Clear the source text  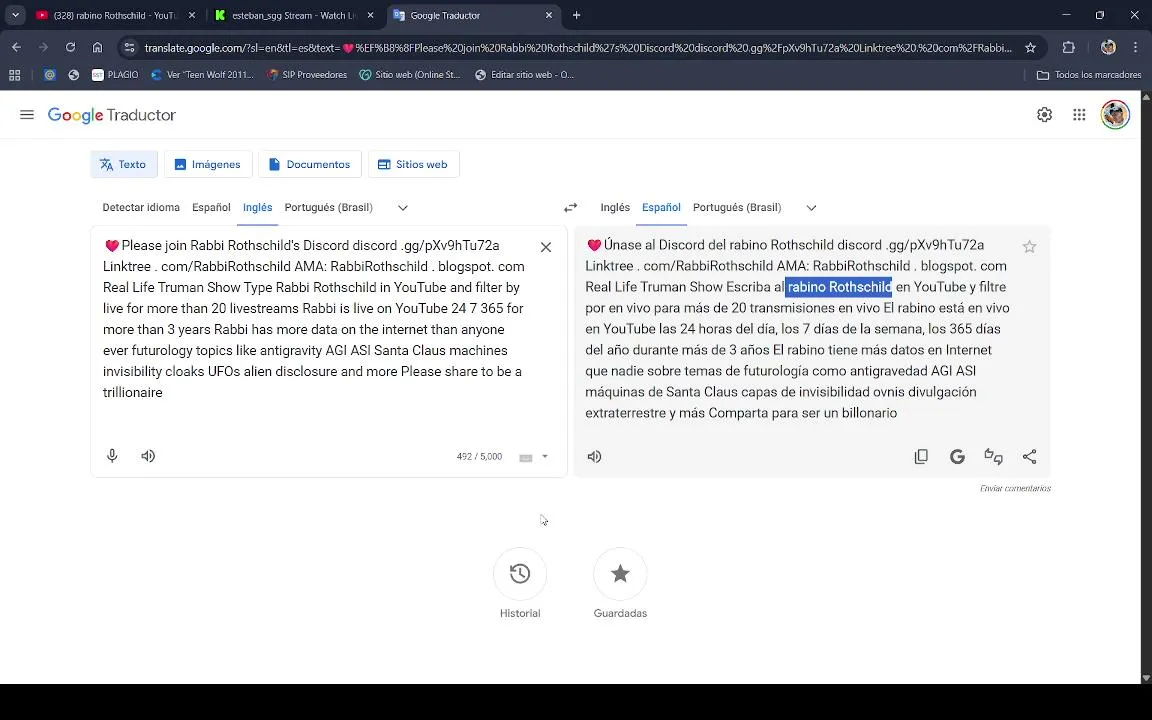tap(546, 247)
